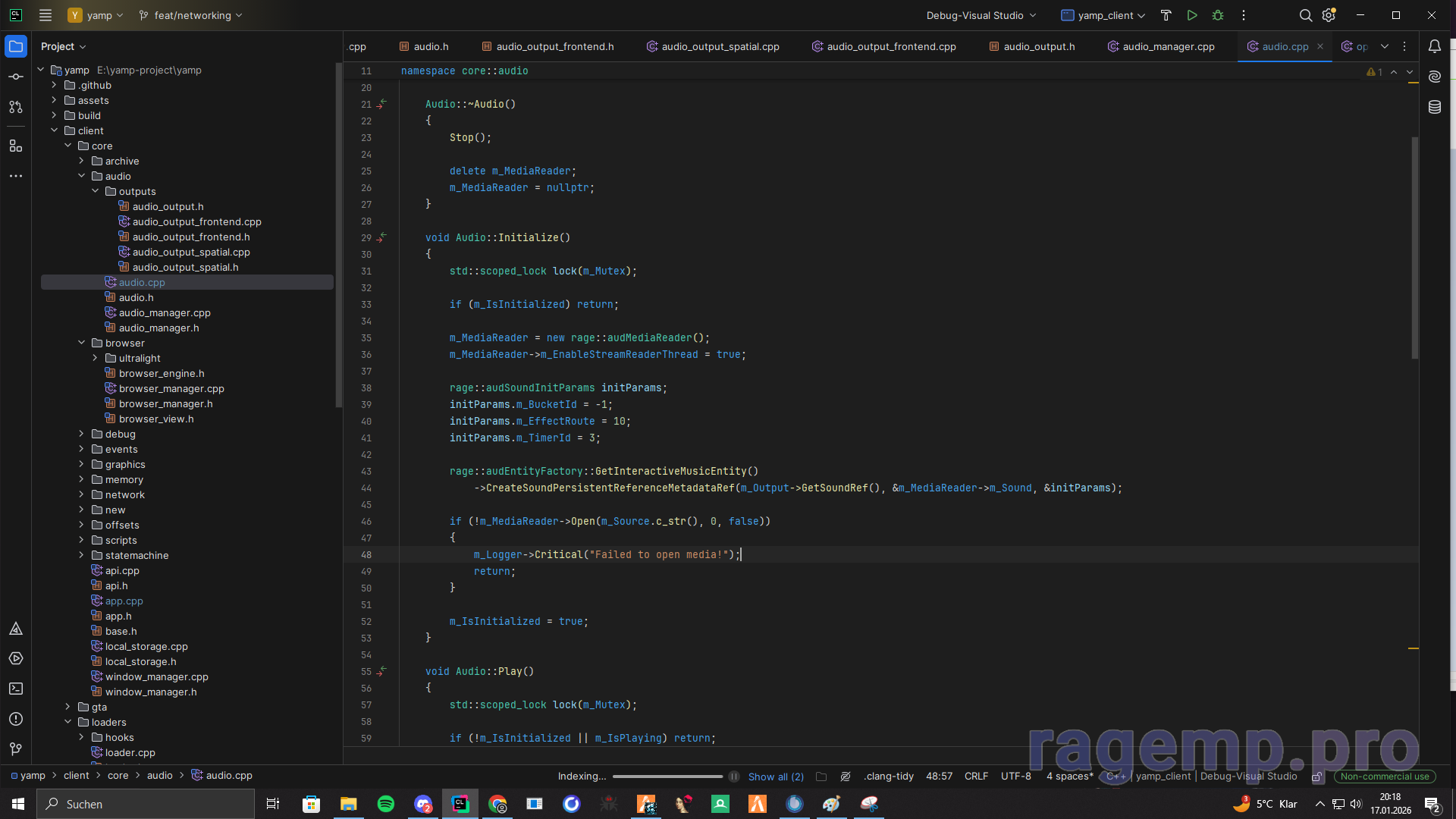Open the feat/networking branch dropdown
The width and height of the screenshot is (1456, 819).
tap(191, 15)
